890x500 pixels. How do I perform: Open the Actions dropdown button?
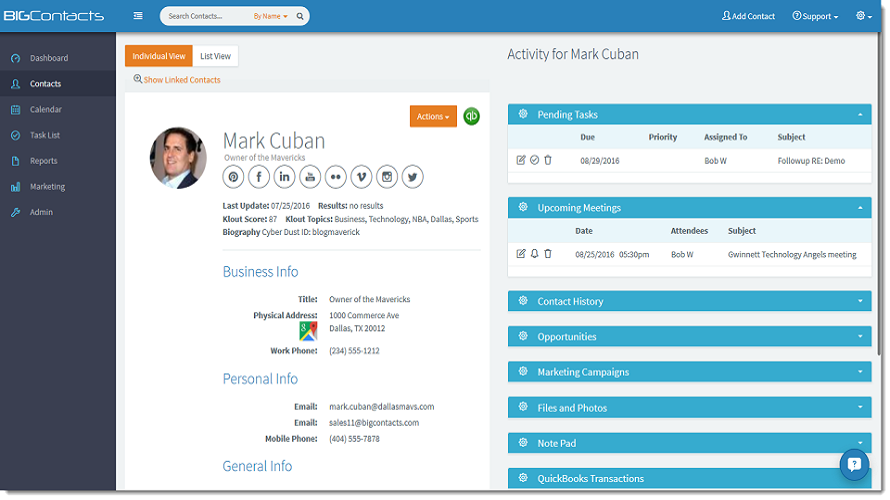pos(433,116)
